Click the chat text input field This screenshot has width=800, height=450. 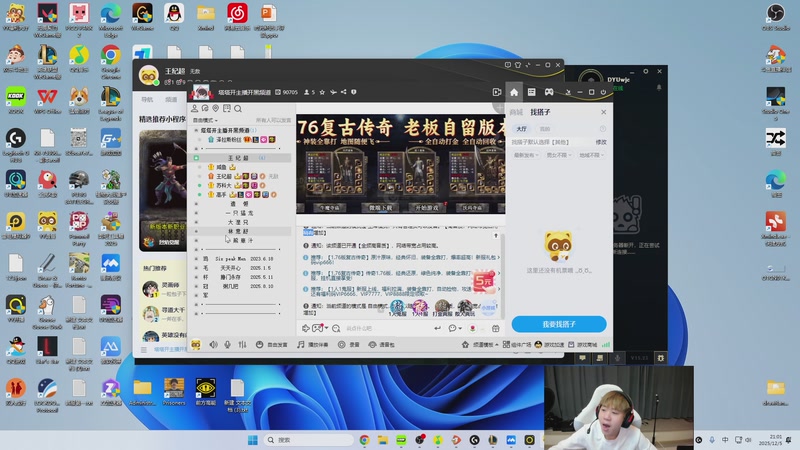coord(388,329)
